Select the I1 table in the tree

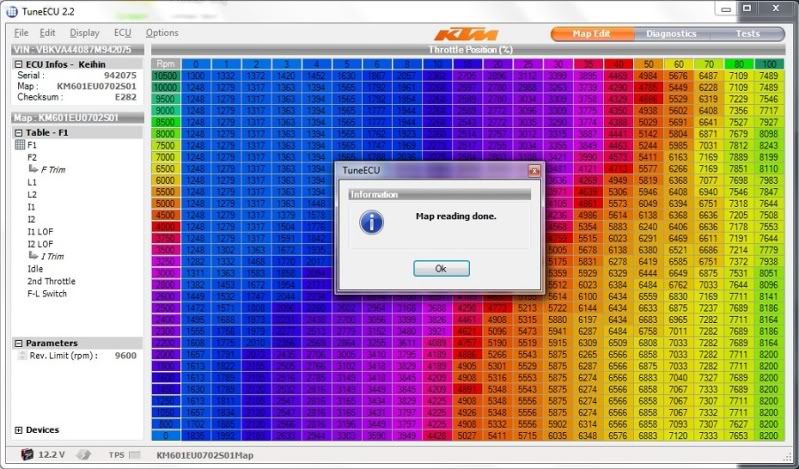pos(32,207)
